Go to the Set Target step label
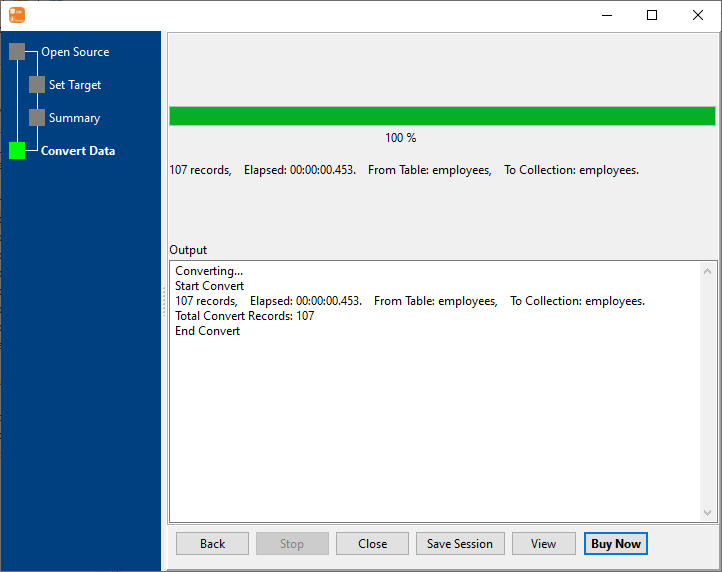This screenshot has height=572, width=722. (75, 85)
